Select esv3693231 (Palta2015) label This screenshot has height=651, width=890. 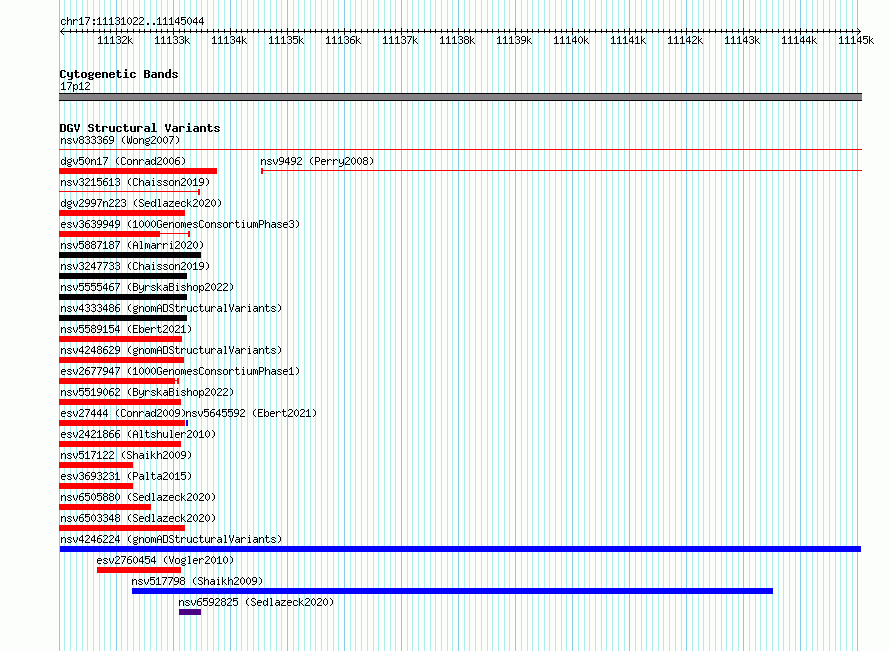point(126,476)
